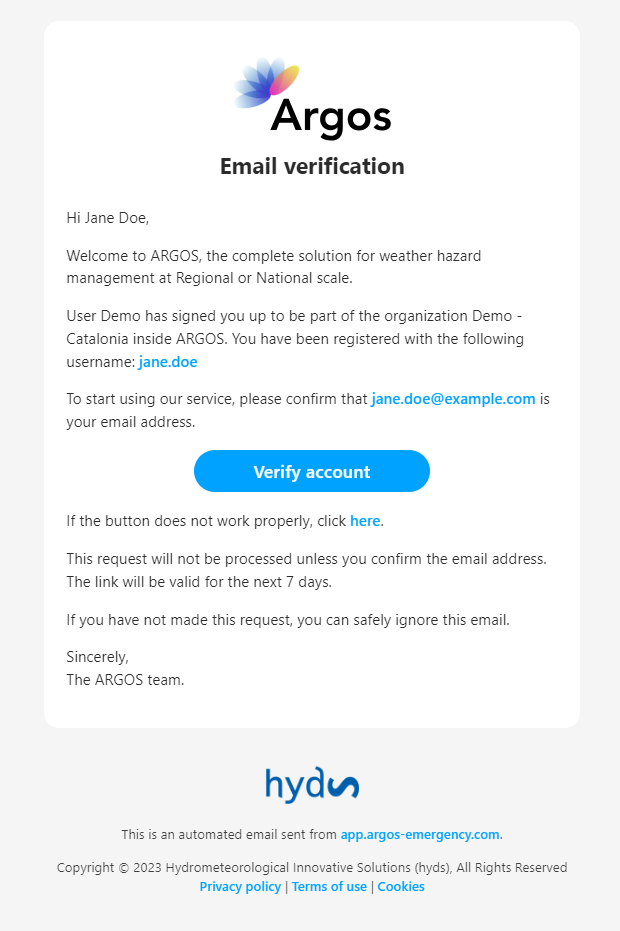The image size is (620, 931).
Task: Open the app.argos-emergency.com link
Action: [x=420, y=834]
